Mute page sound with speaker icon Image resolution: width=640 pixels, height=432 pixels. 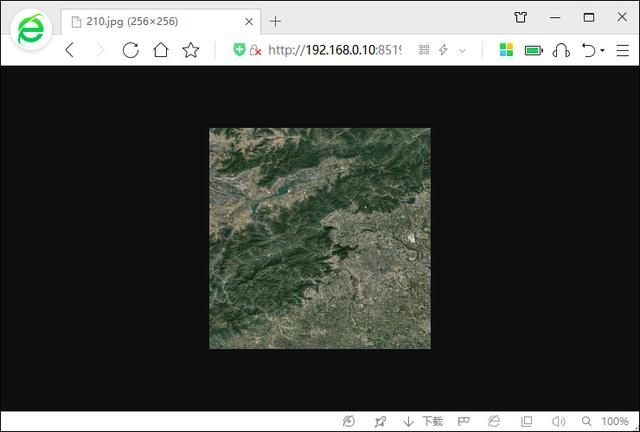click(558, 421)
